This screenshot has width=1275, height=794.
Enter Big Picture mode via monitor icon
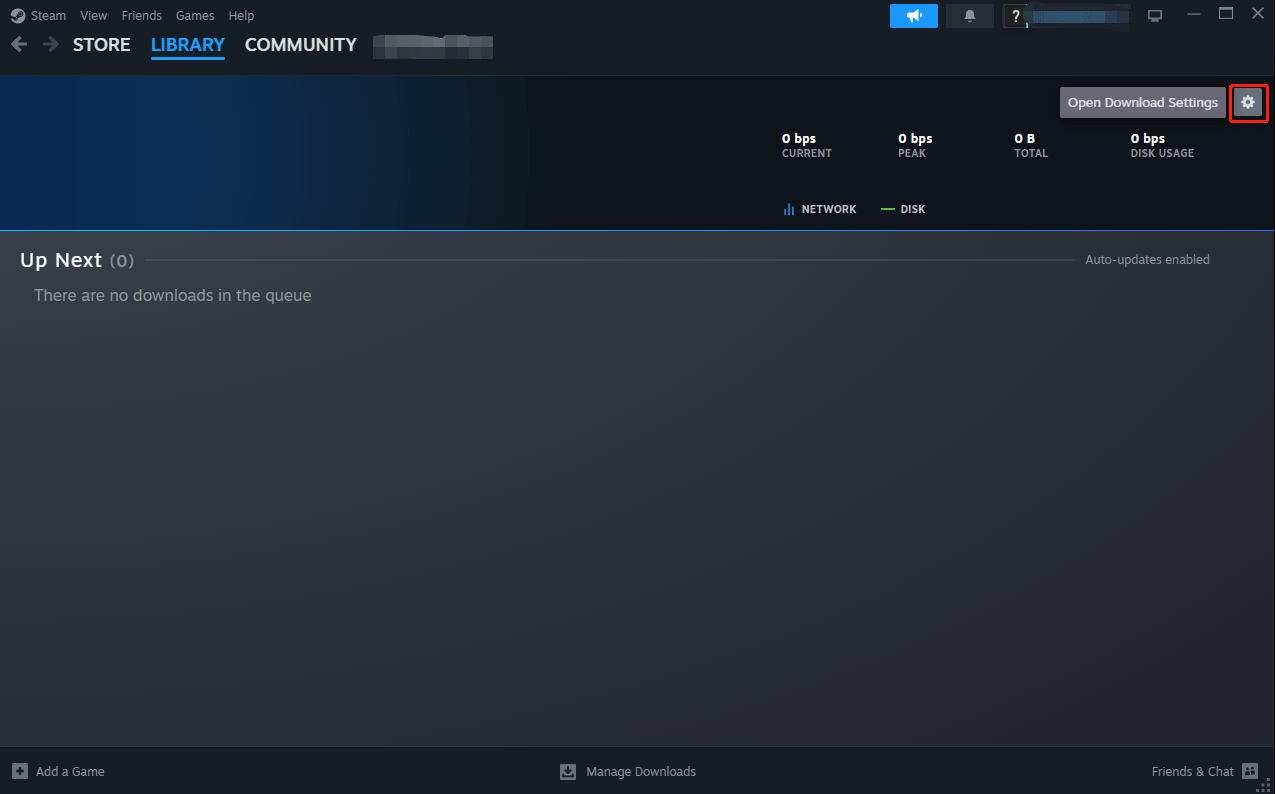coord(1155,16)
